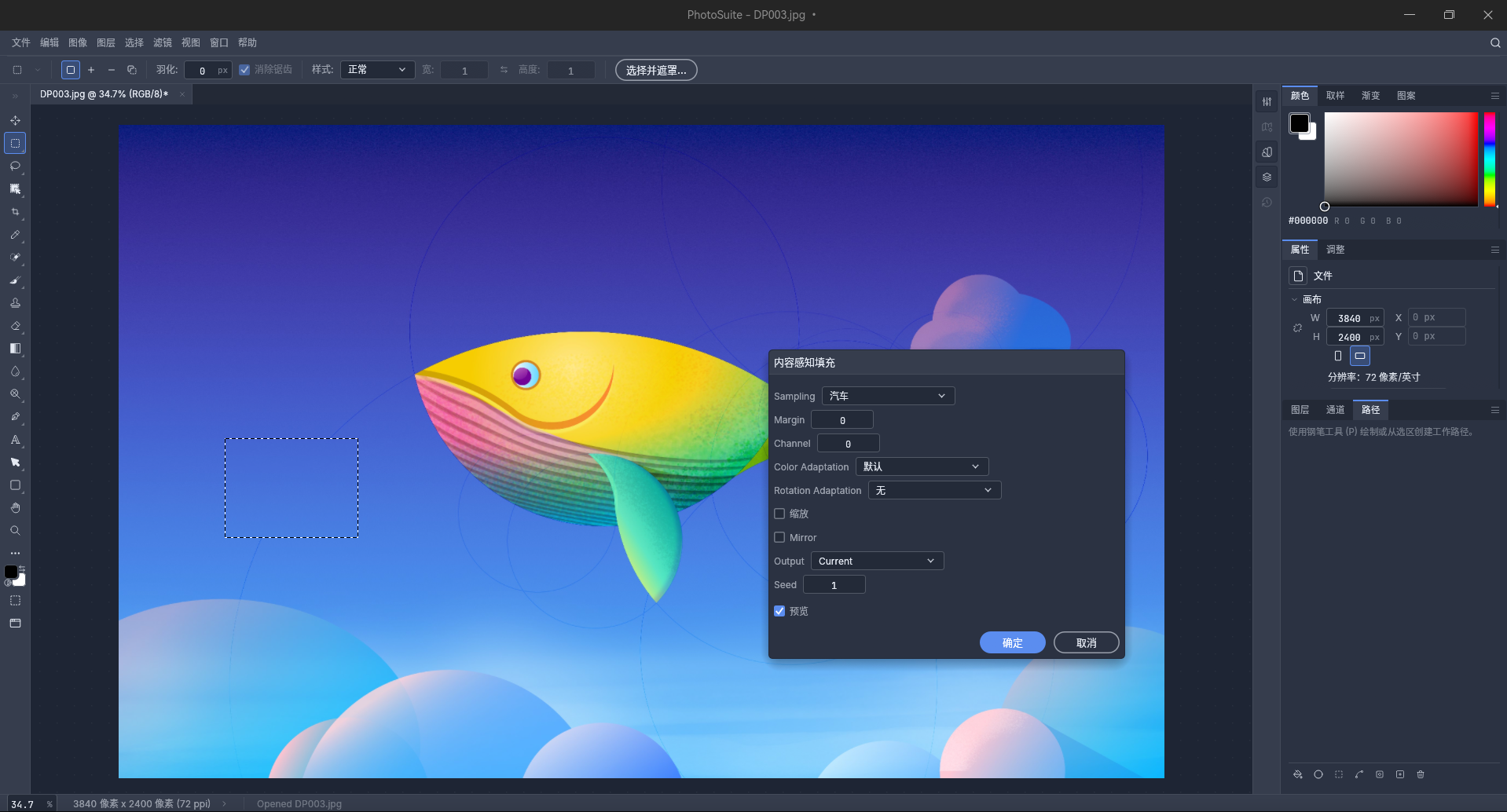The image size is (1507, 812).
Task: Select the Eraser tool
Action: click(15, 326)
